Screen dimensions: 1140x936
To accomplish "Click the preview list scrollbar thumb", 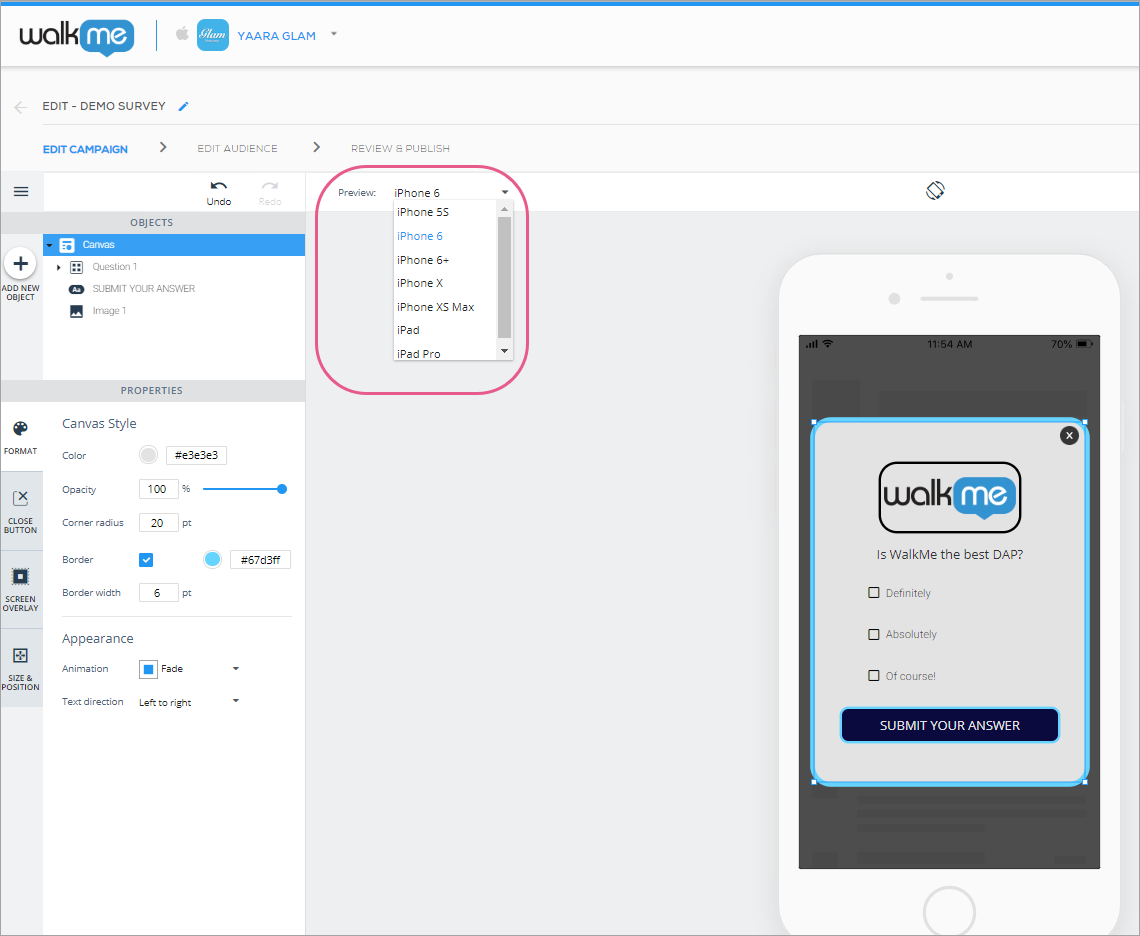I will tap(505, 277).
